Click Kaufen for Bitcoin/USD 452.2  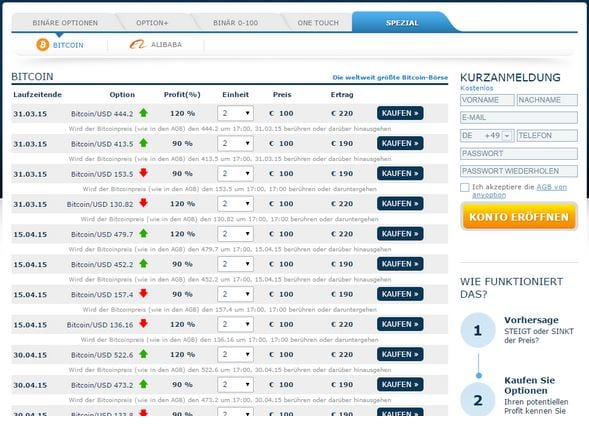pyautogui.click(x=400, y=264)
